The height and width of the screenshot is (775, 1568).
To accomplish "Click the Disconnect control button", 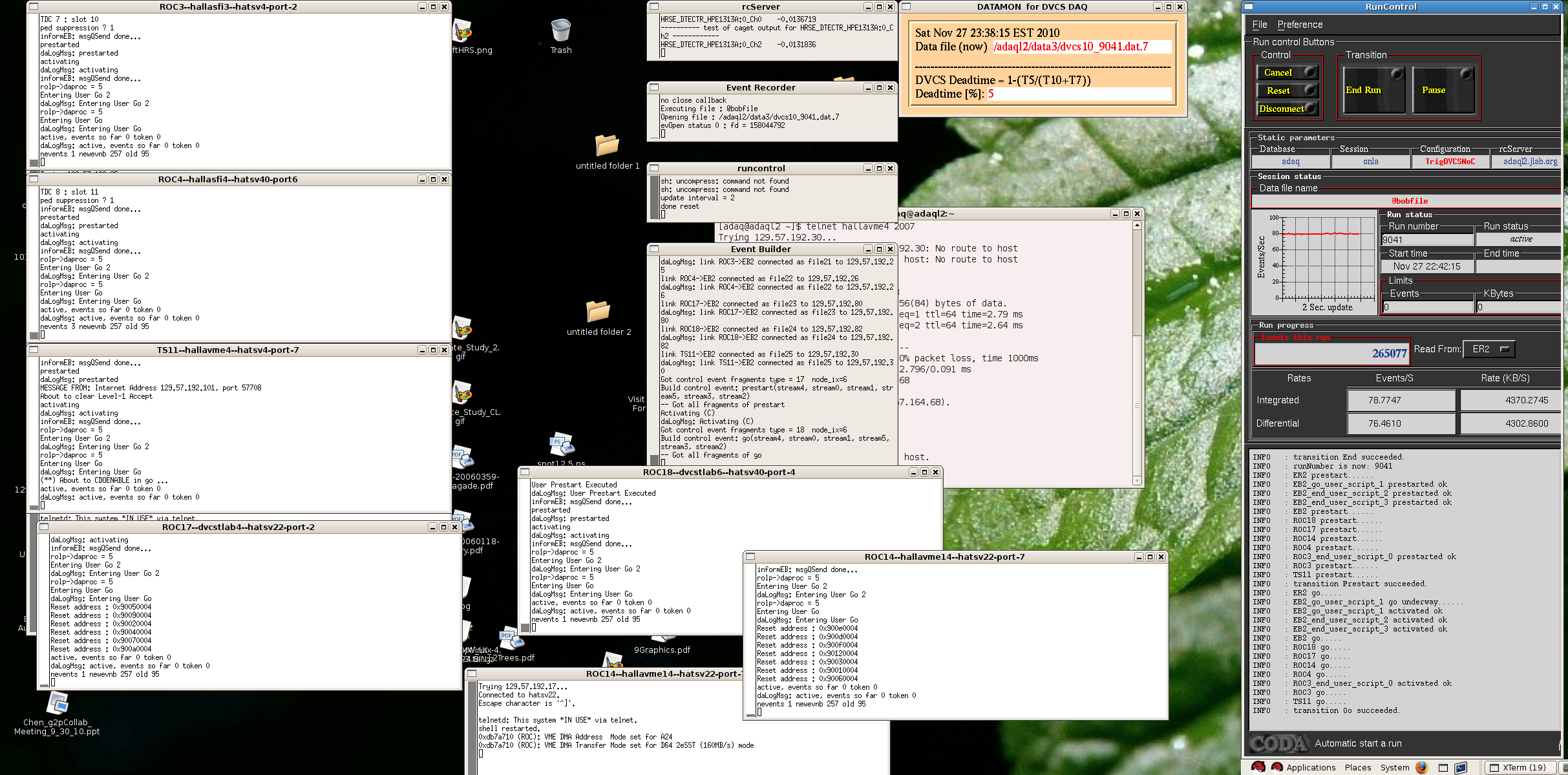I will tap(1287, 109).
